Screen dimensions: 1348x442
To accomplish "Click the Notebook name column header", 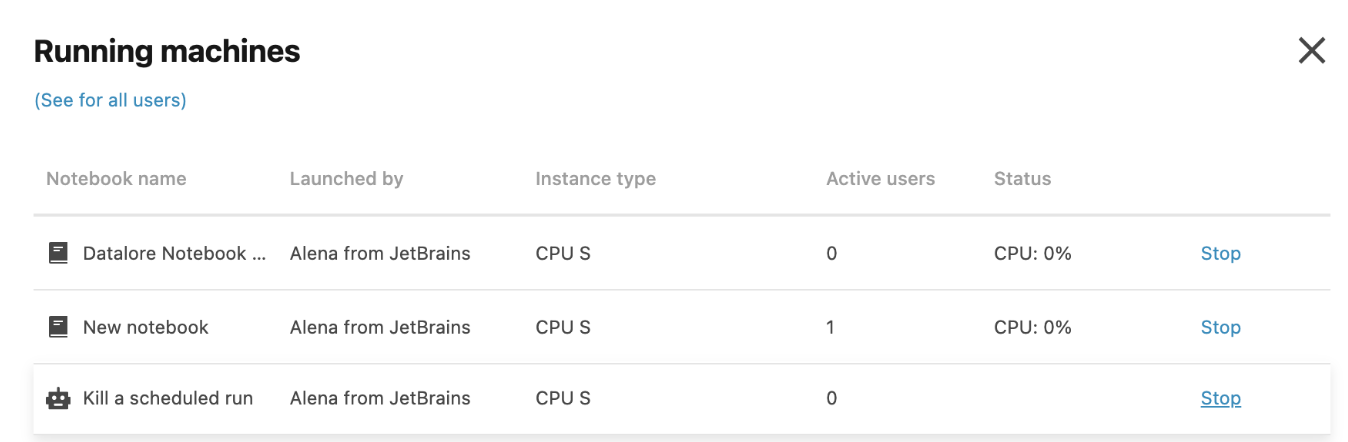I will (116, 179).
